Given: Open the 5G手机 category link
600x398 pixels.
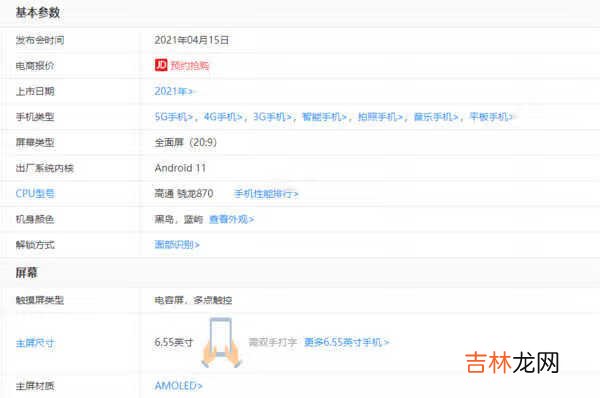Looking at the screenshot, I should pos(174,117).
